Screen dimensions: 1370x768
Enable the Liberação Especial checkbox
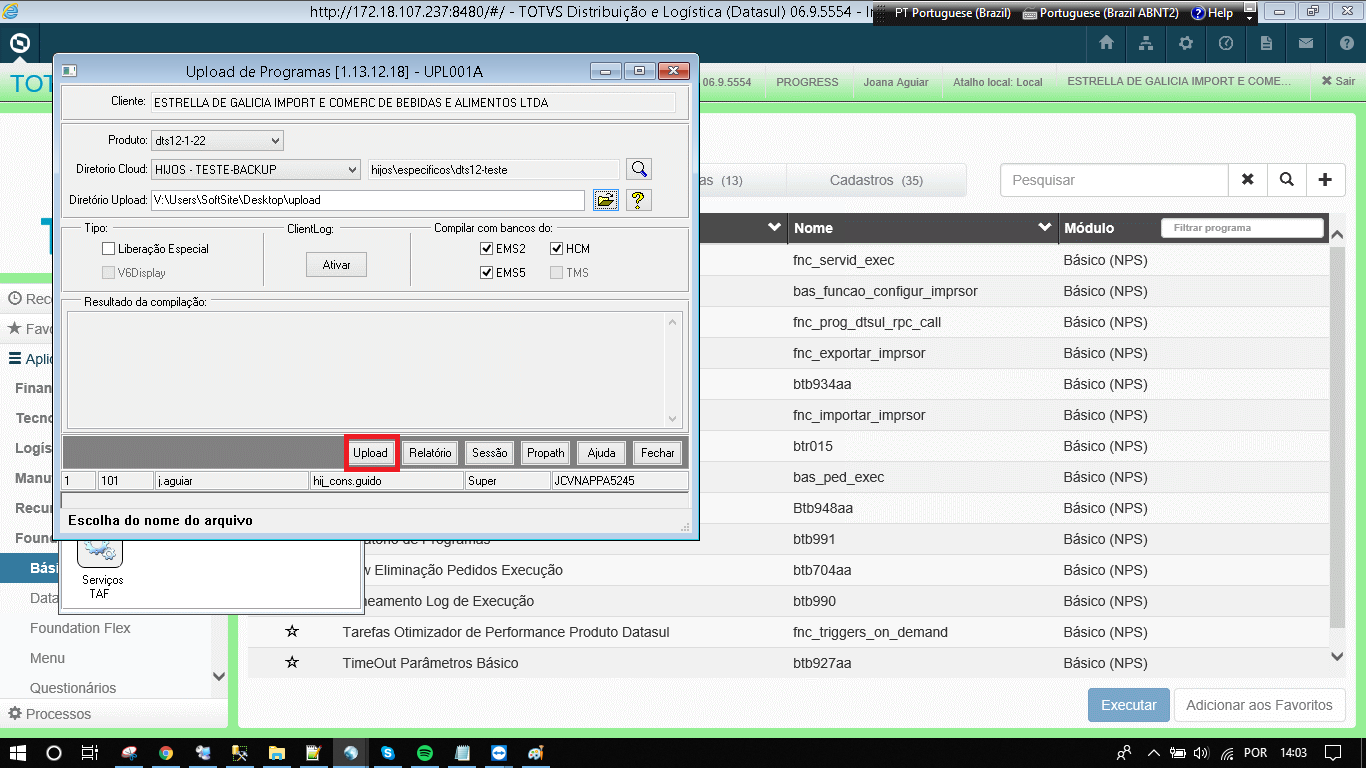point(109,249)
